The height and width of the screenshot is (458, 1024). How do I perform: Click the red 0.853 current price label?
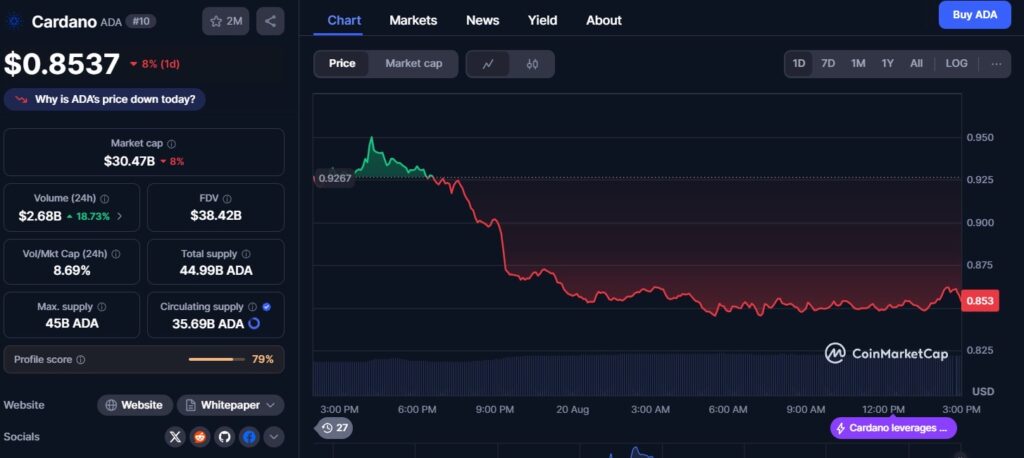tap(980, 301)
